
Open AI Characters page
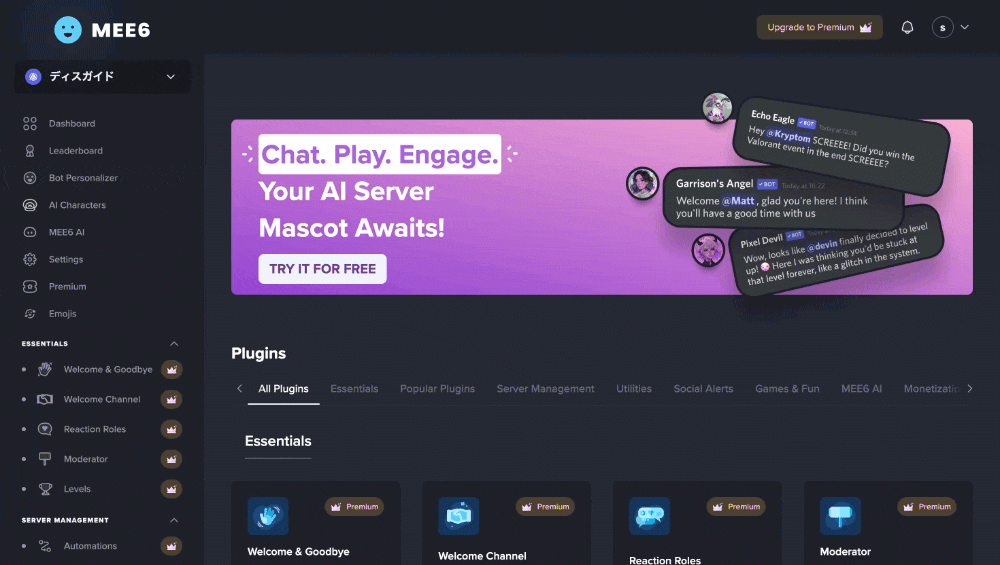point(77,205)
